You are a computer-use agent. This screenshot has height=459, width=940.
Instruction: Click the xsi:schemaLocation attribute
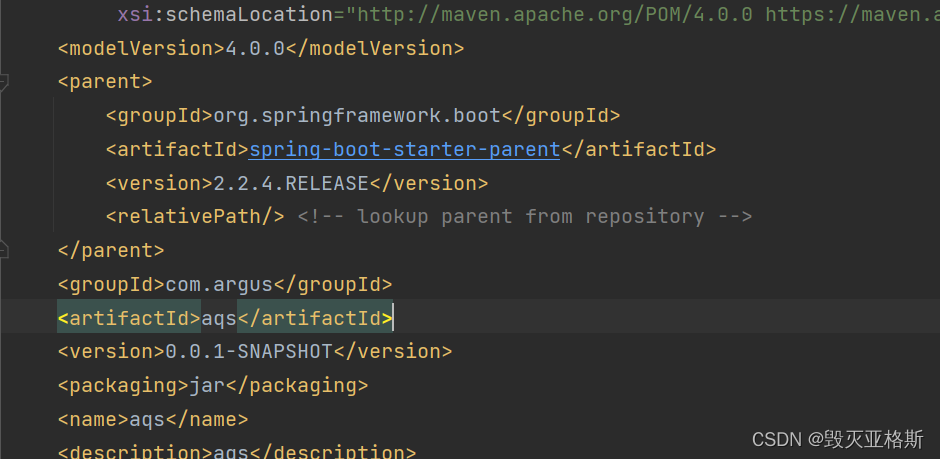coord(225,14)
